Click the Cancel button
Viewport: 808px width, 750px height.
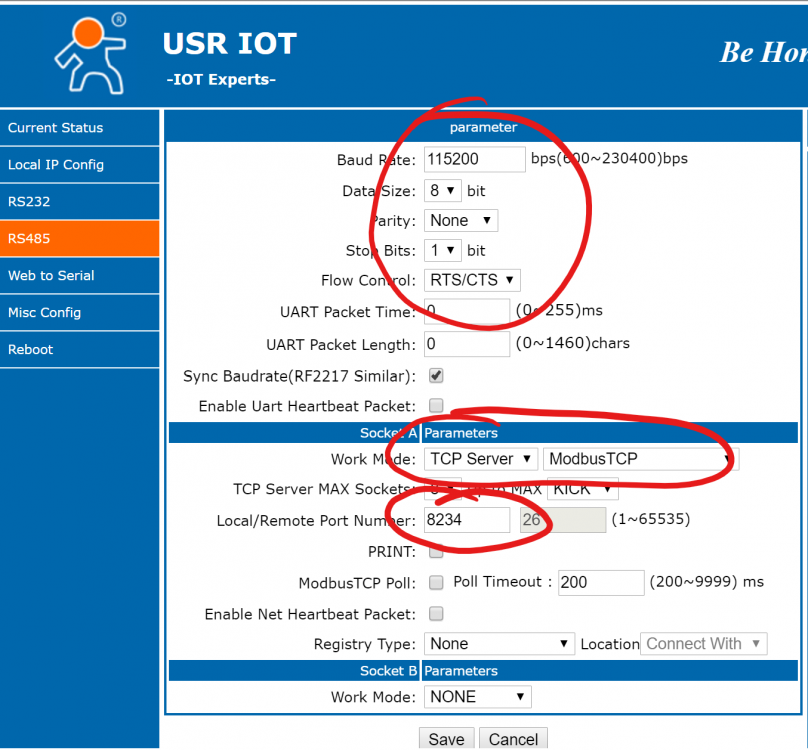coord(514,739)
